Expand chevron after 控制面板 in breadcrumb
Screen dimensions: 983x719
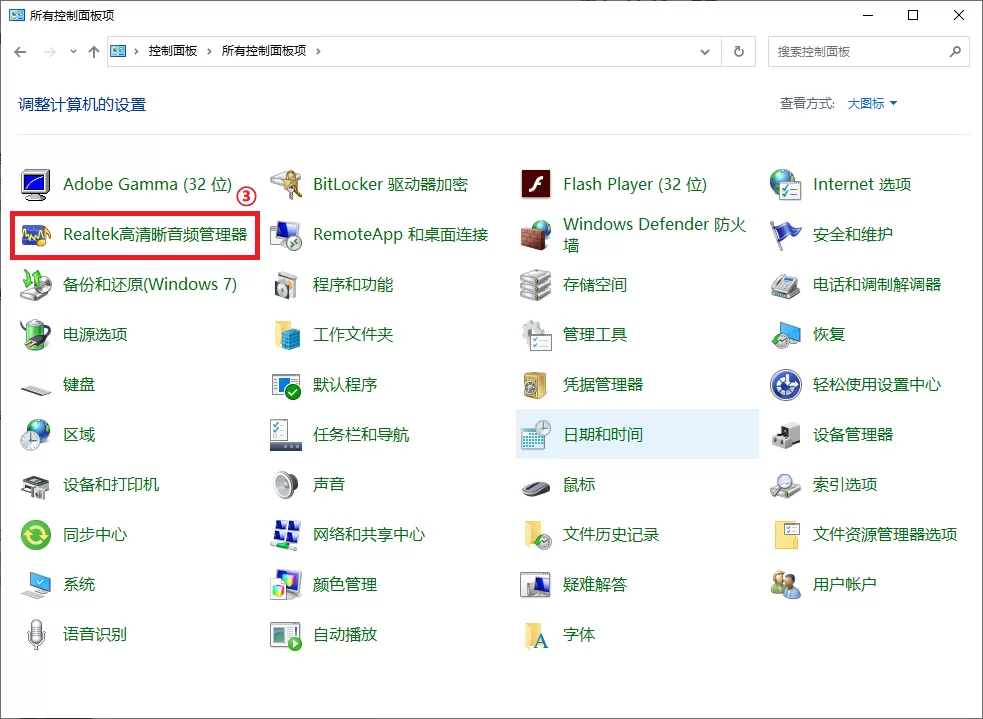tap(210, 51)
